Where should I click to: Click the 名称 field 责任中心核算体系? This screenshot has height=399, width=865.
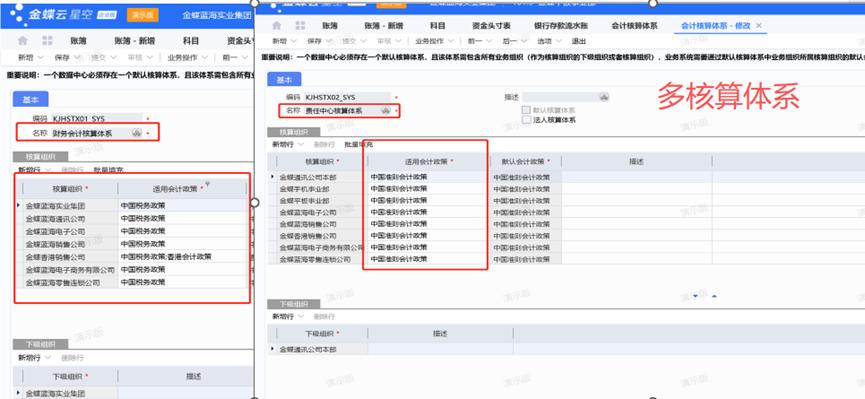coord(347,111)
